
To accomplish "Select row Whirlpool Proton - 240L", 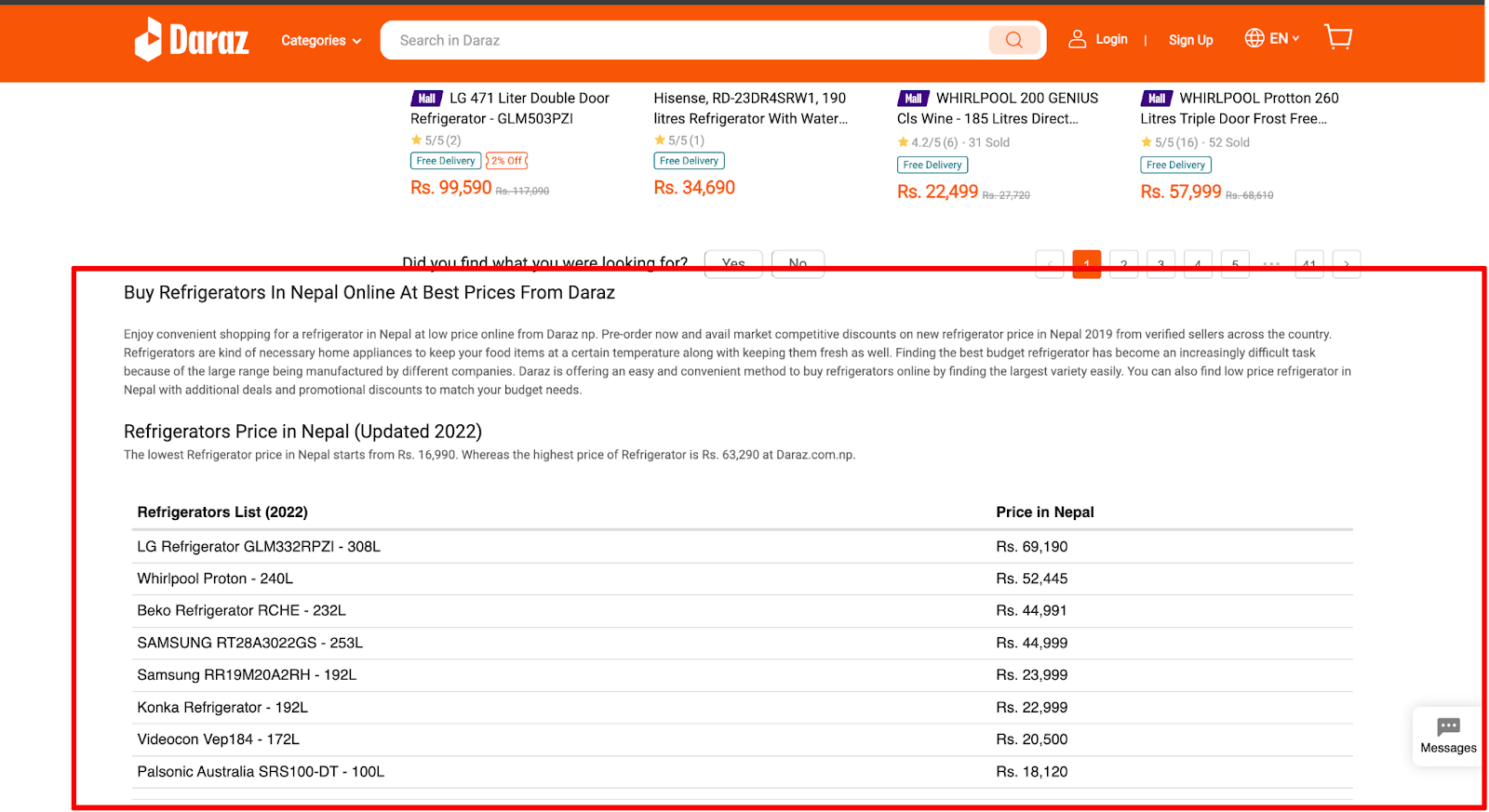I will pyautogui.click(x=743, y=579).
